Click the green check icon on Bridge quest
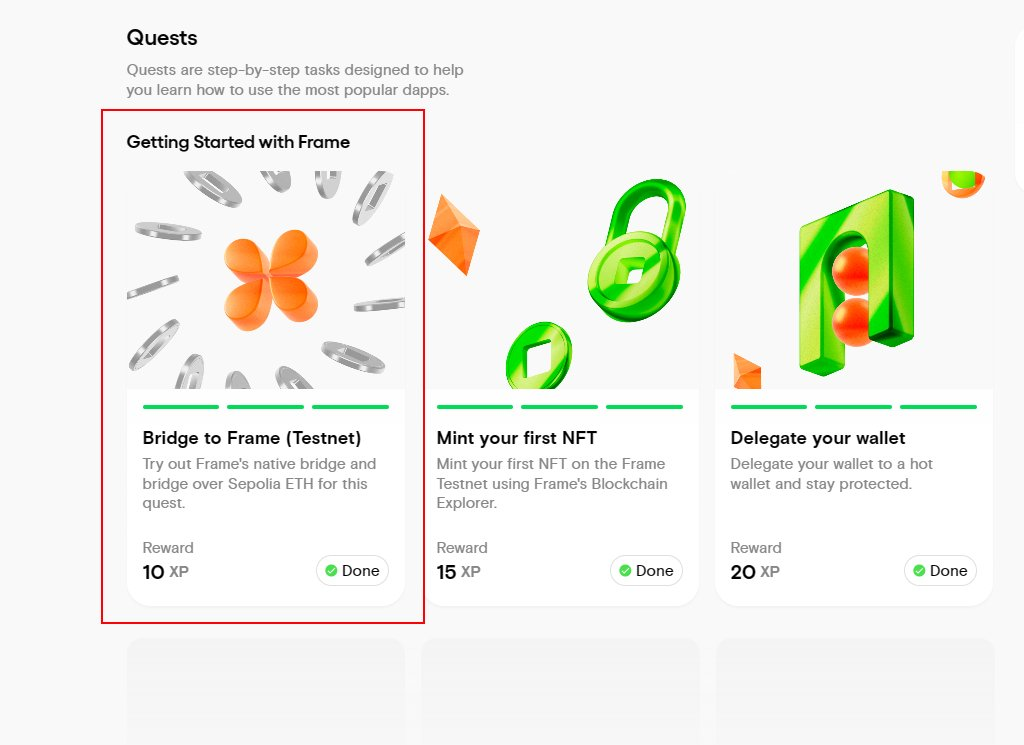Screen dimensions: 1024x745 click(331, 571)
